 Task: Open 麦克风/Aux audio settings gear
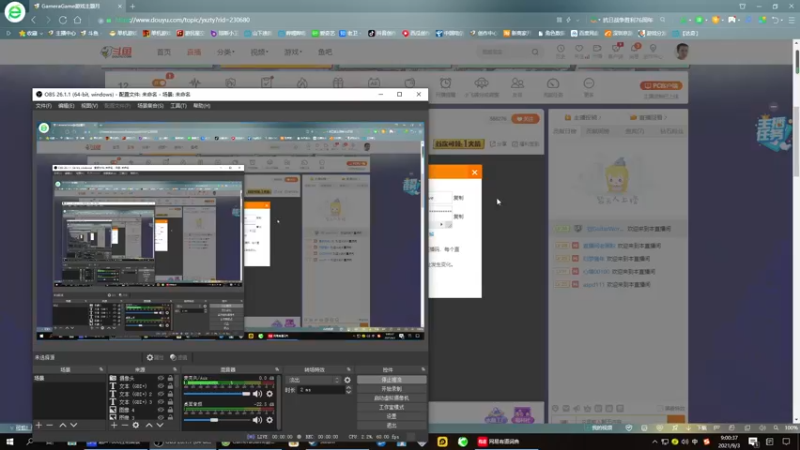[x=269, y=394]
